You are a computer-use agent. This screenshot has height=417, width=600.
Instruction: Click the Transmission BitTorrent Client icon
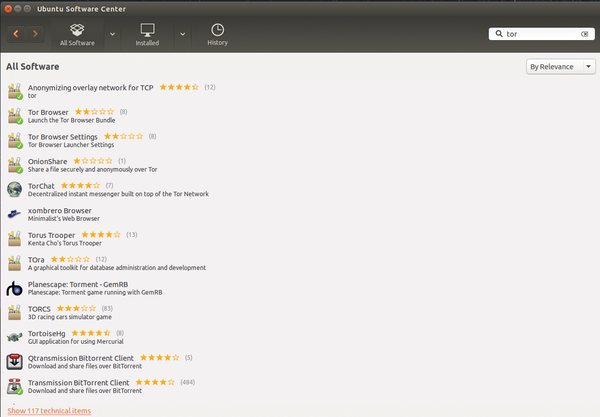pos(15,386)
